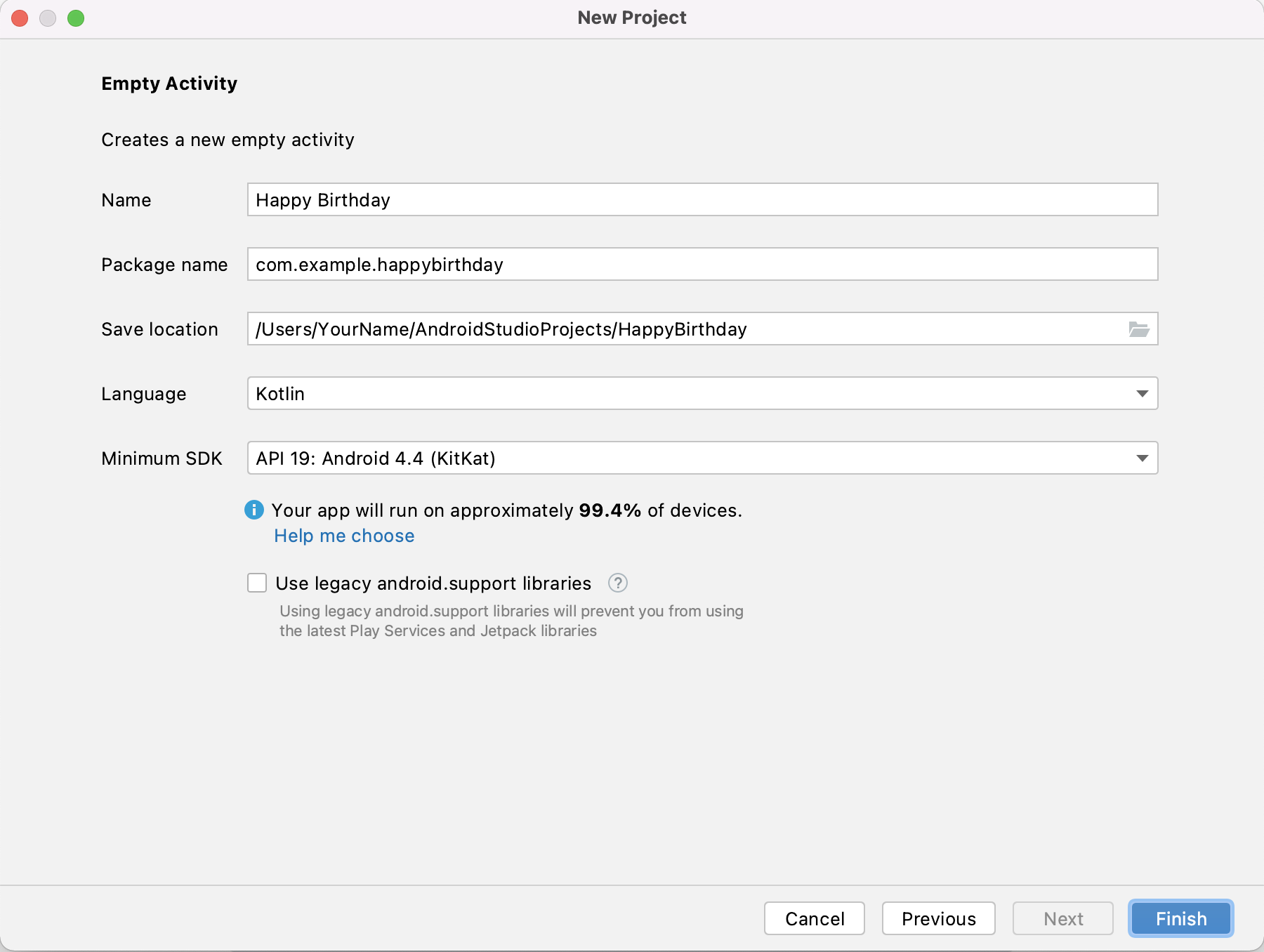Screen dimensions: 1264x952
Task: Click the folder browse icon in Save location
Action: coord(1138,329)
